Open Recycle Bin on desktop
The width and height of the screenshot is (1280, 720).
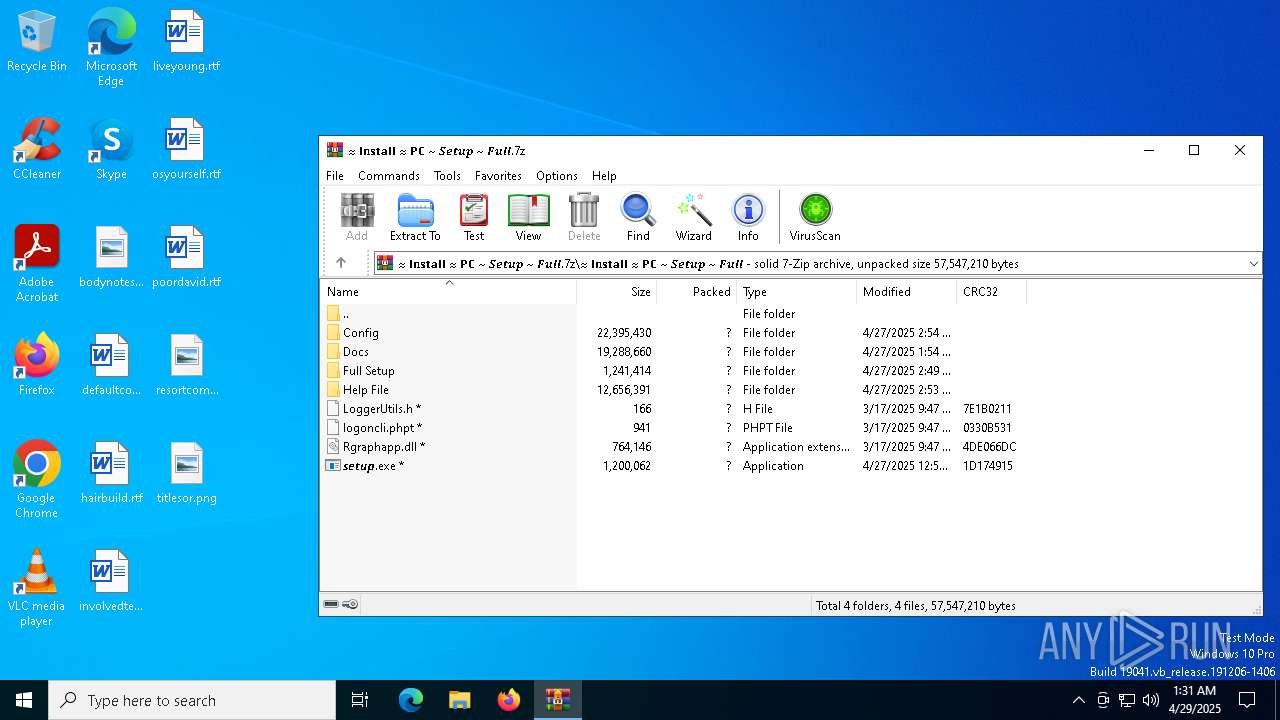37,42
